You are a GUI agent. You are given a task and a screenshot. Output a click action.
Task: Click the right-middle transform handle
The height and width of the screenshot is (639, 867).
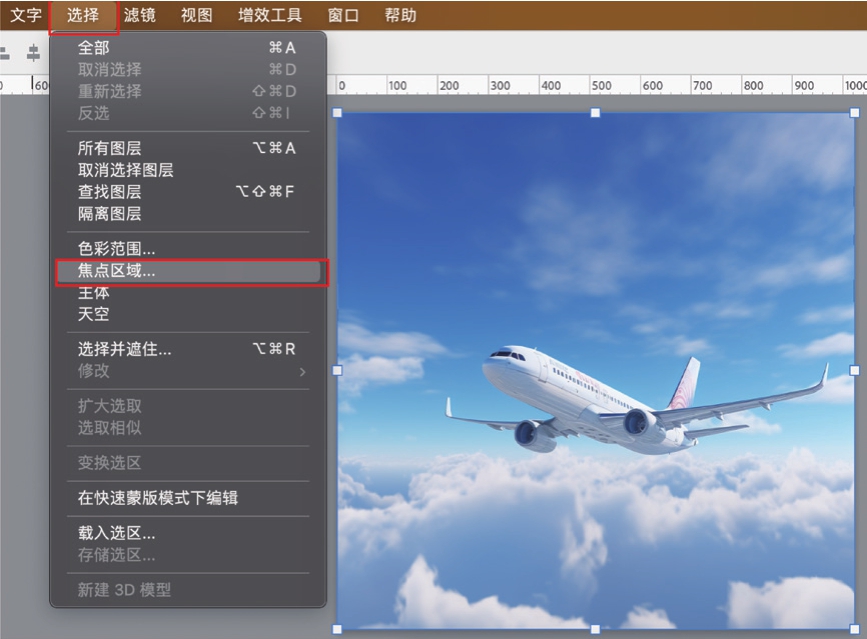[854, 370]
